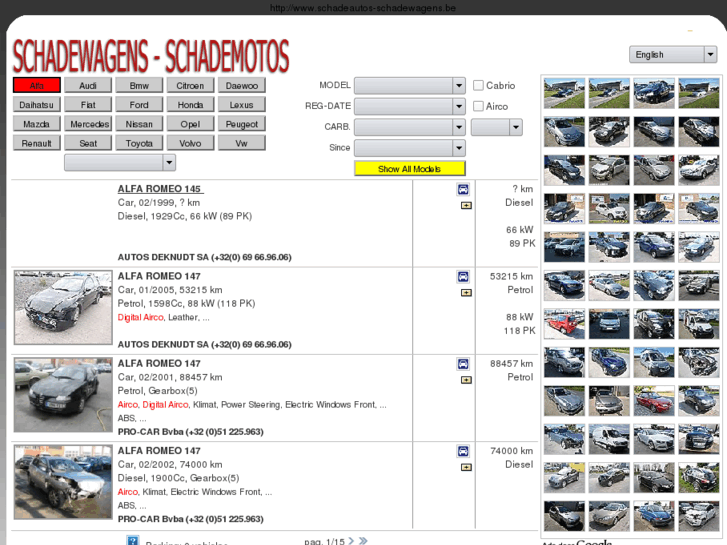Image resolution: width=727 pixels, height=545 pixels.
Task: Click the parking help icon at bottom
Action: 133,540
